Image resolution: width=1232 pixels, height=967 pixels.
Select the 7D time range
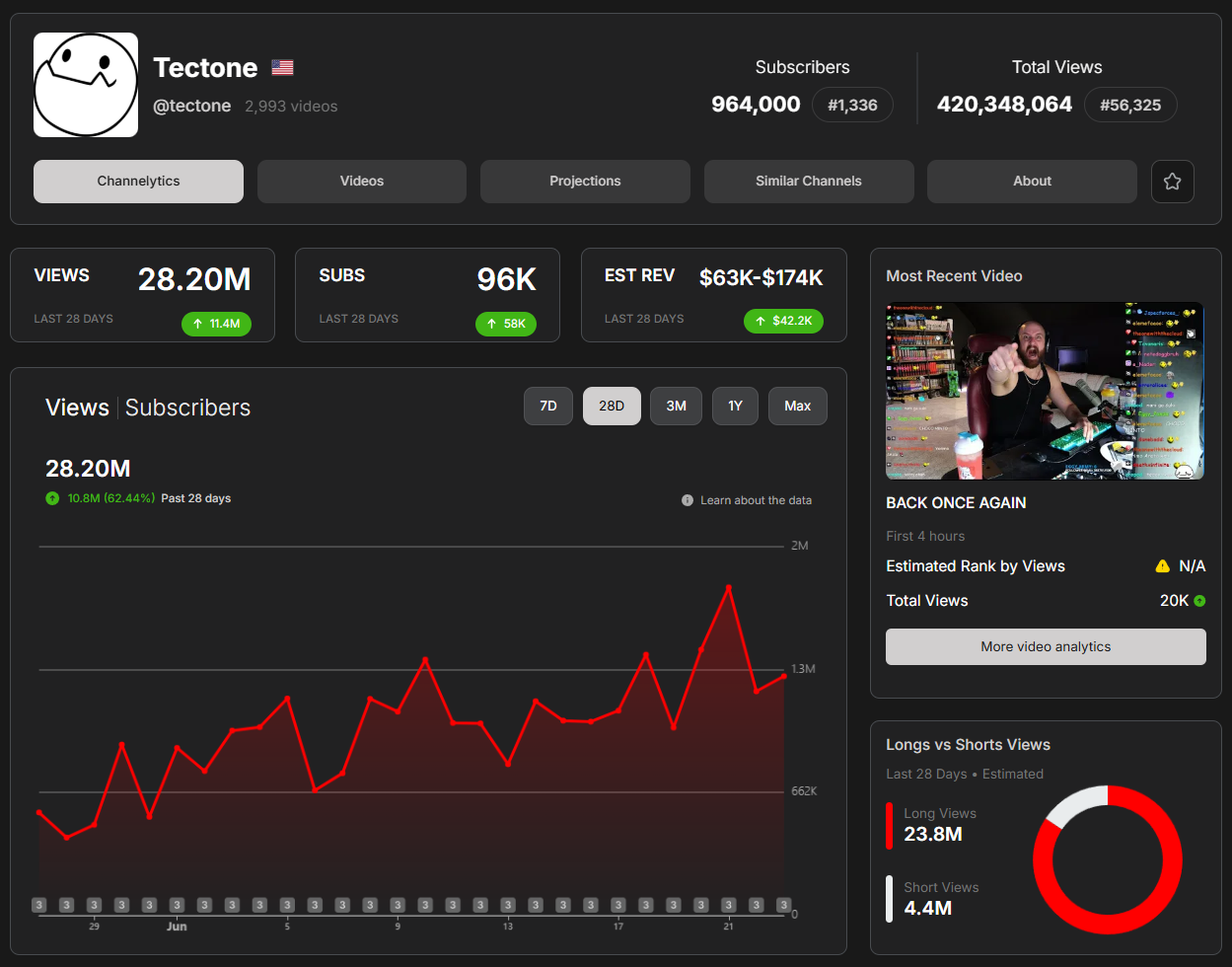point(548,406)
